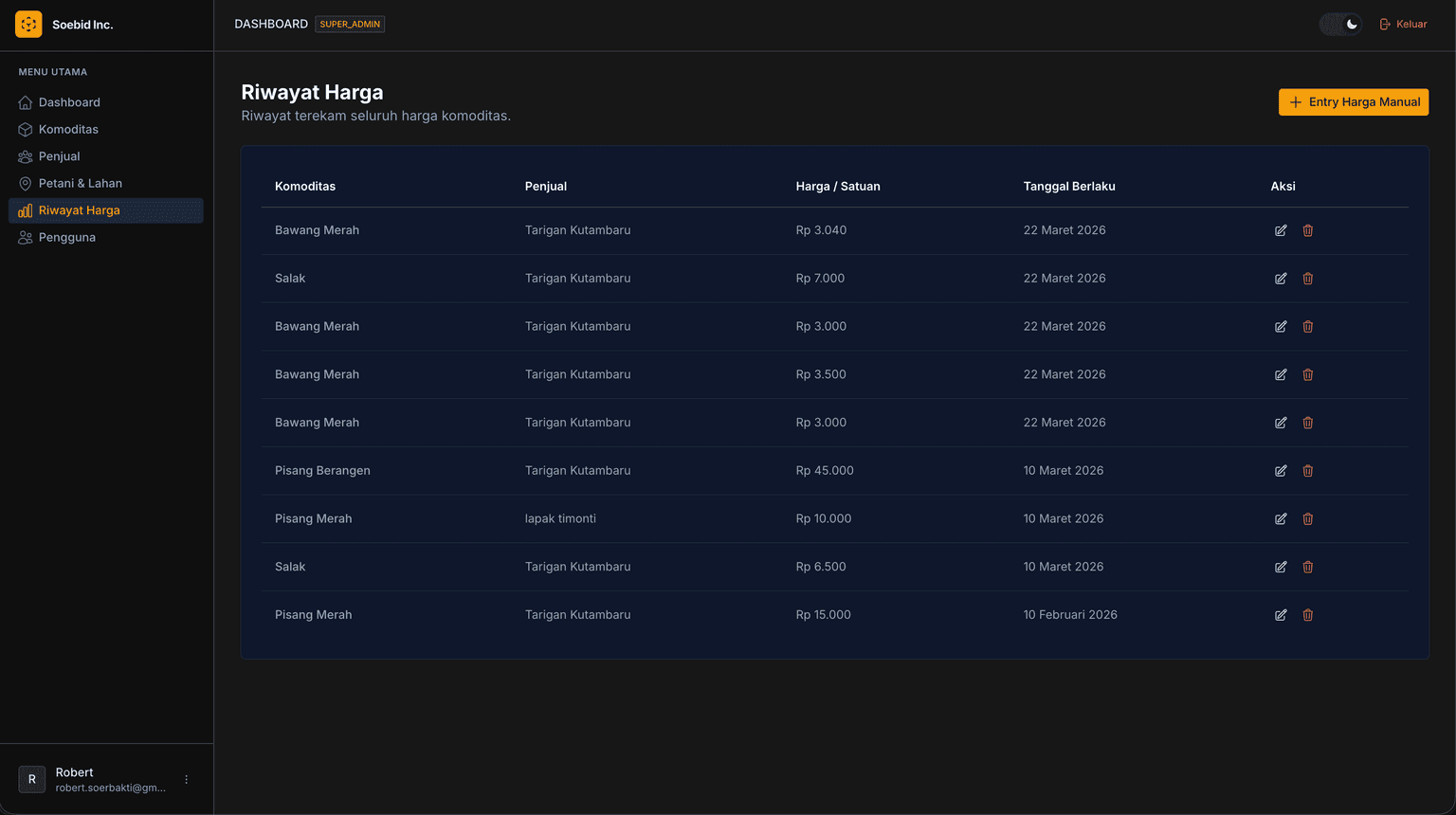This screenshot has width=1456, height=815.
Task: Click the Penjual column header
Action: 546,187
